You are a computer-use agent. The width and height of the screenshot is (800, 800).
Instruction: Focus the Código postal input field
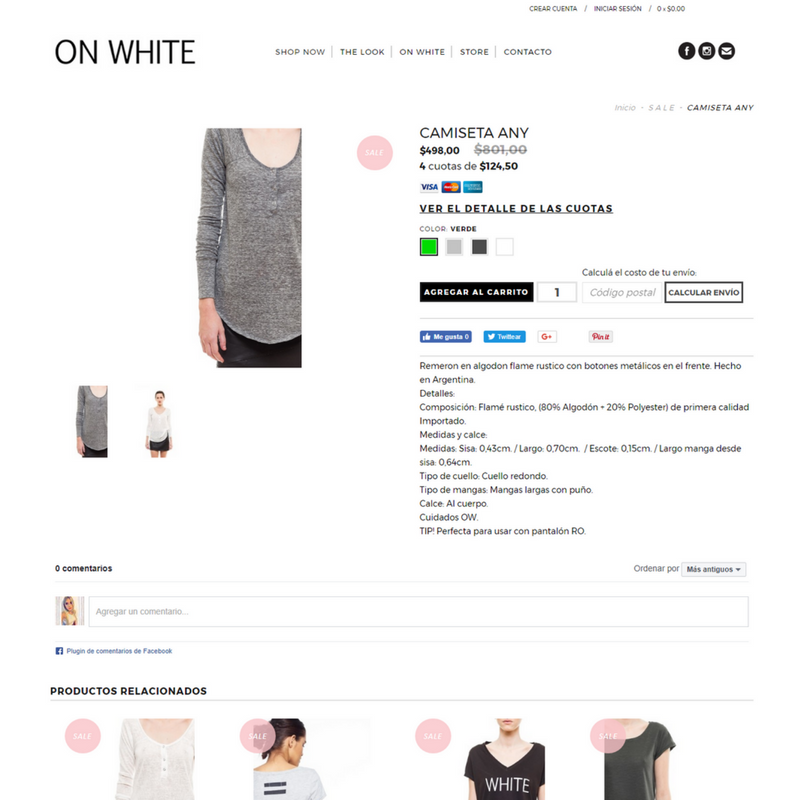622,292
